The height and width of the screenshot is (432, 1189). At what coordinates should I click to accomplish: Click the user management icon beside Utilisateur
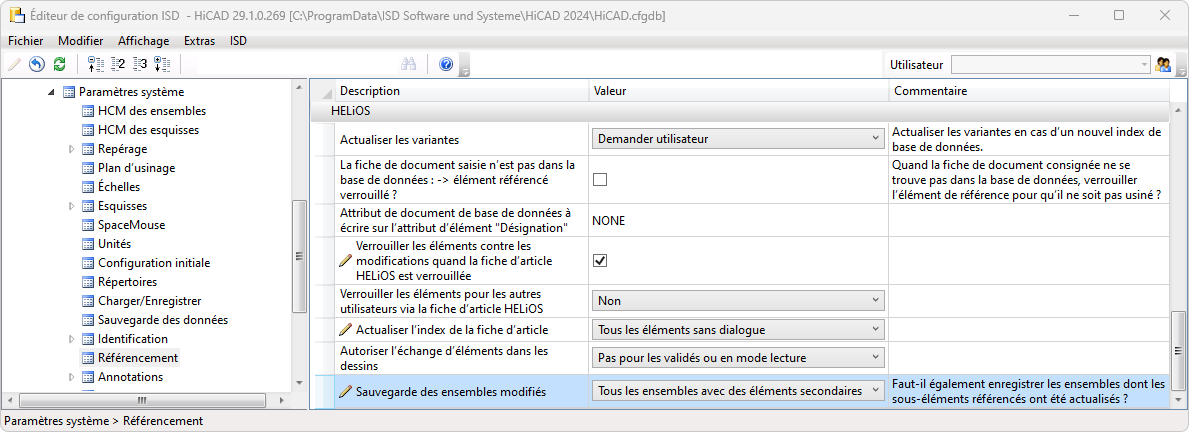(x=1162, y=64)
